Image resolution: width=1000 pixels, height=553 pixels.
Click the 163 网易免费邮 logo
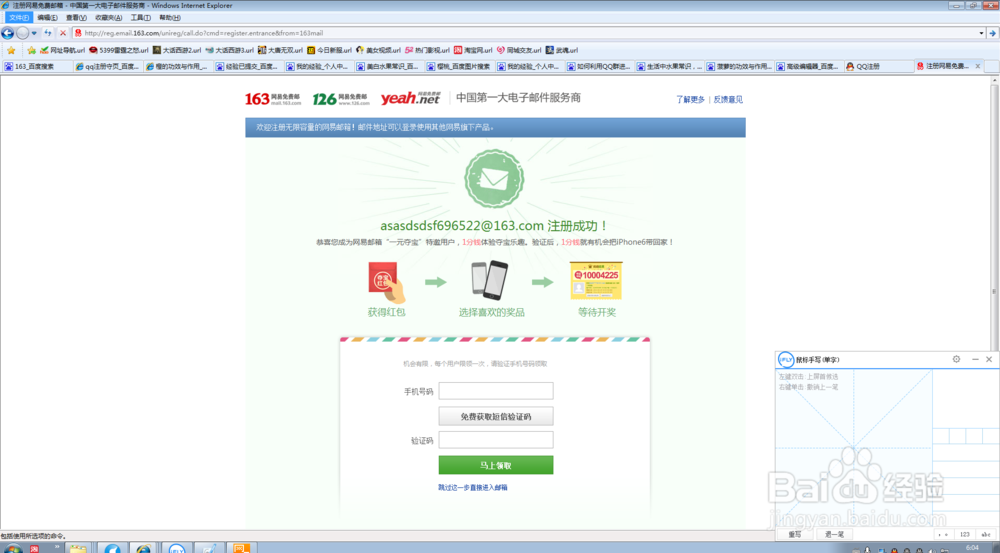273,98
